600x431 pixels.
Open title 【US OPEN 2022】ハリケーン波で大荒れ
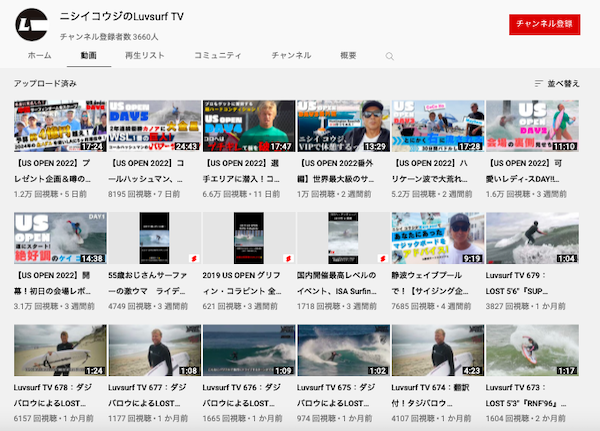click(429, 171)
